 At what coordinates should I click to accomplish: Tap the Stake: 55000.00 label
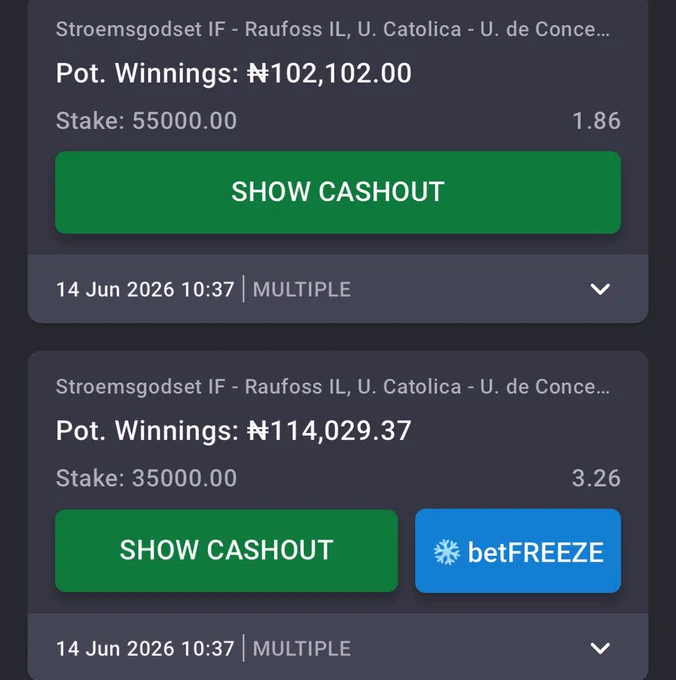(146, 121)
